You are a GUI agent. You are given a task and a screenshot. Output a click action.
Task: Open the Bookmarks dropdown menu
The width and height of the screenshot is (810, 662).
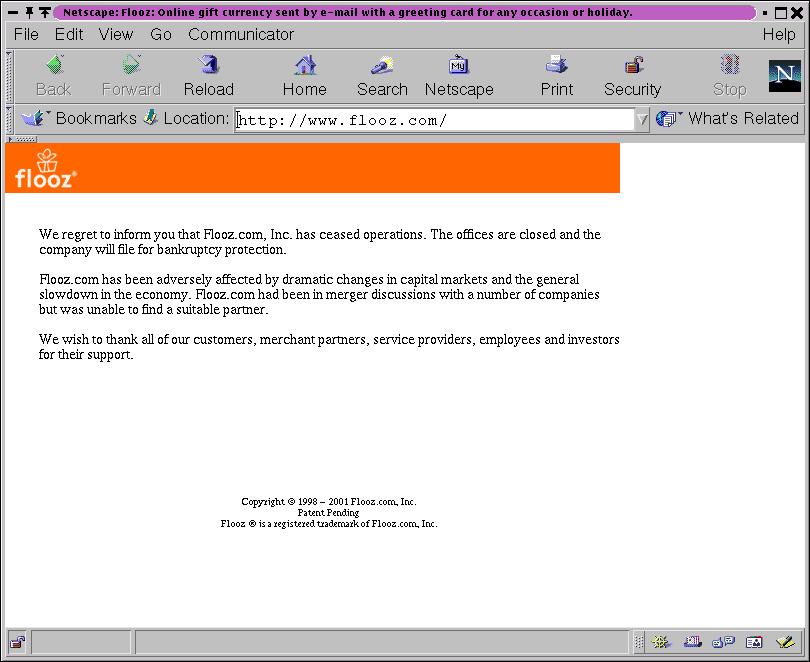[78, 118]
